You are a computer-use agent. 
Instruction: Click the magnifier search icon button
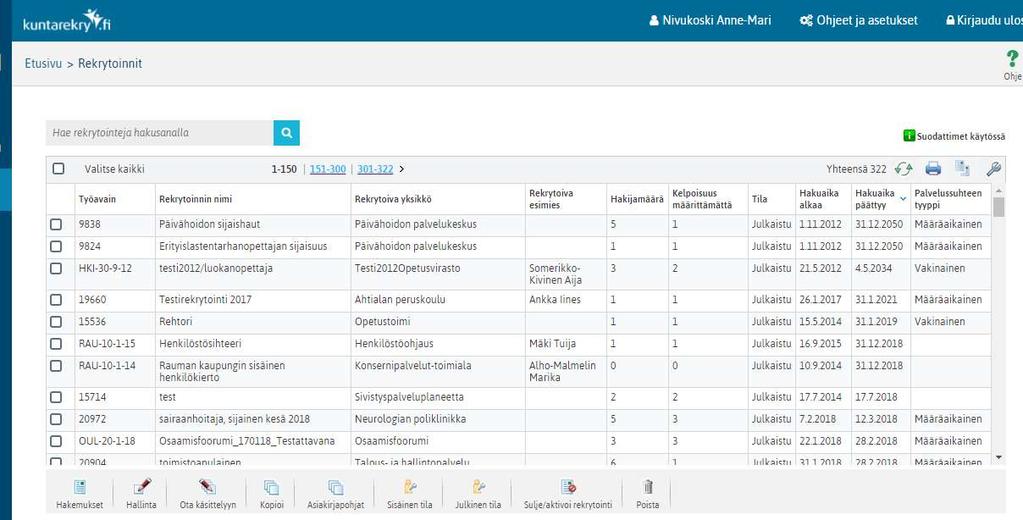tap(286, 132)
